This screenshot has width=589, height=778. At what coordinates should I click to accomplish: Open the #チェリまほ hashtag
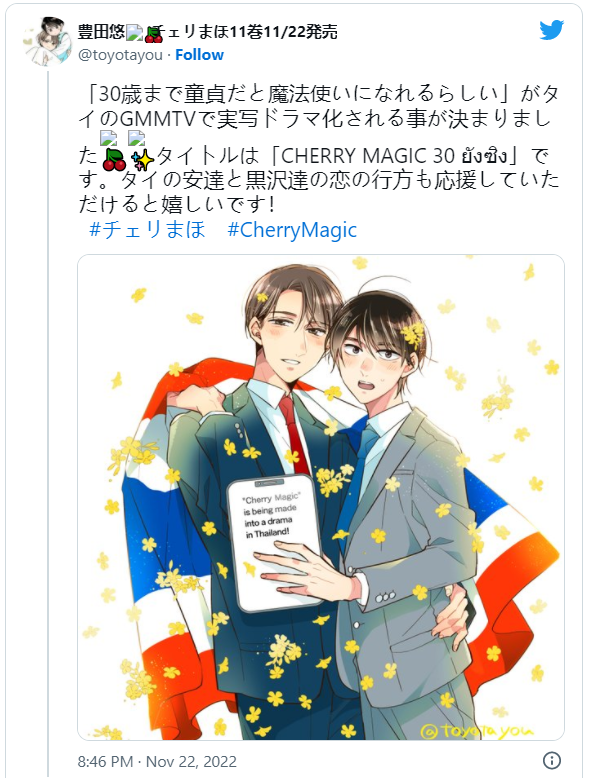click(x=147, y=230)
